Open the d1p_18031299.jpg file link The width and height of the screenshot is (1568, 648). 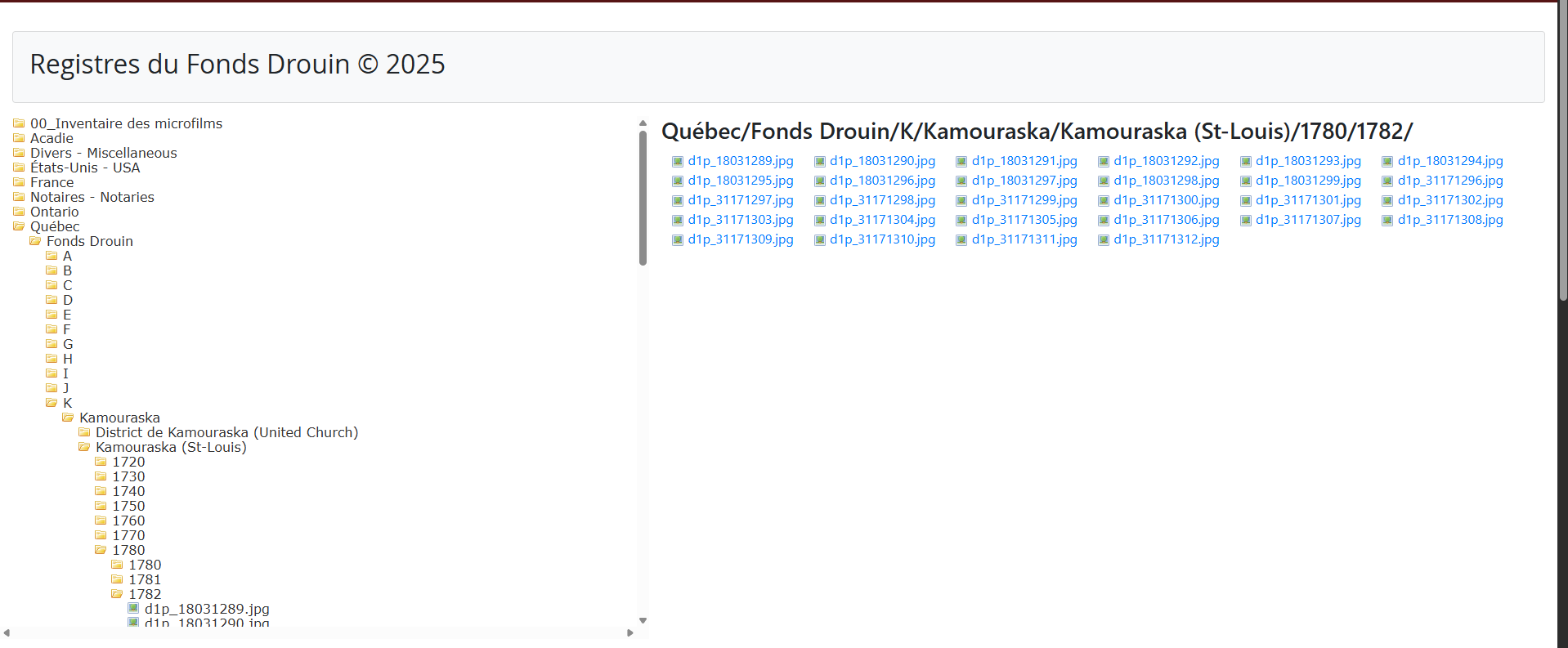pyautogui.click(x=1308, y=181)
